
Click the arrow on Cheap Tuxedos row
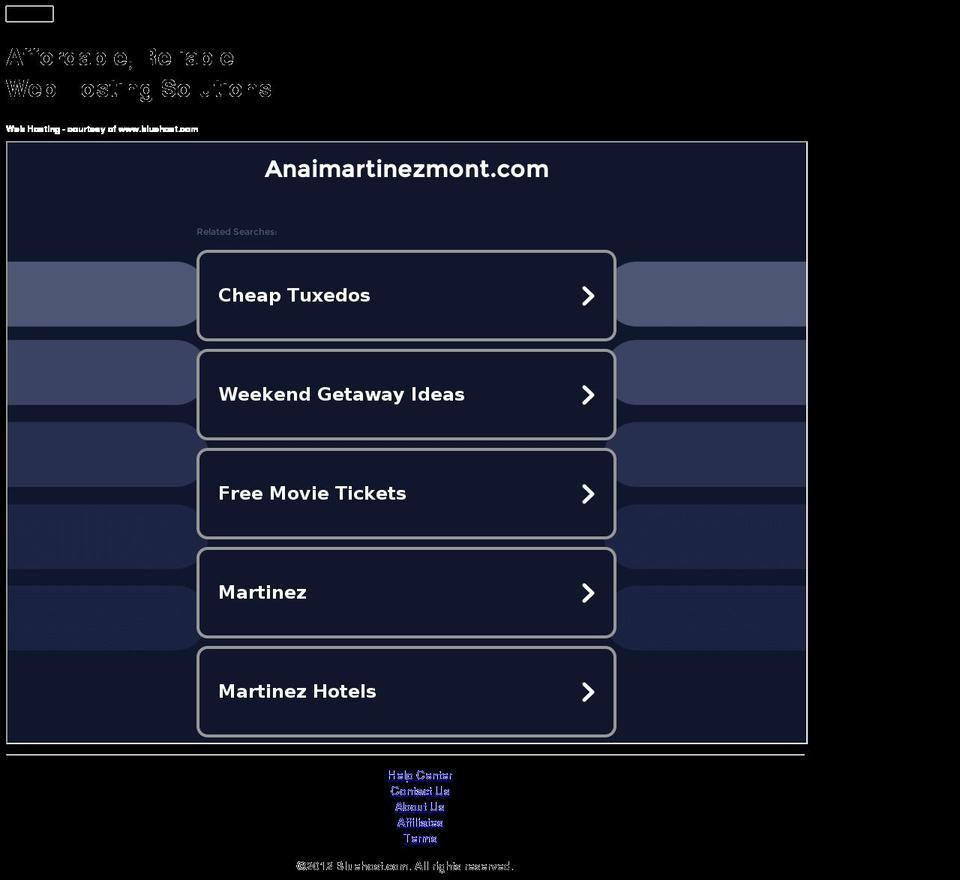pyautogui.click(x=588, y=296)
